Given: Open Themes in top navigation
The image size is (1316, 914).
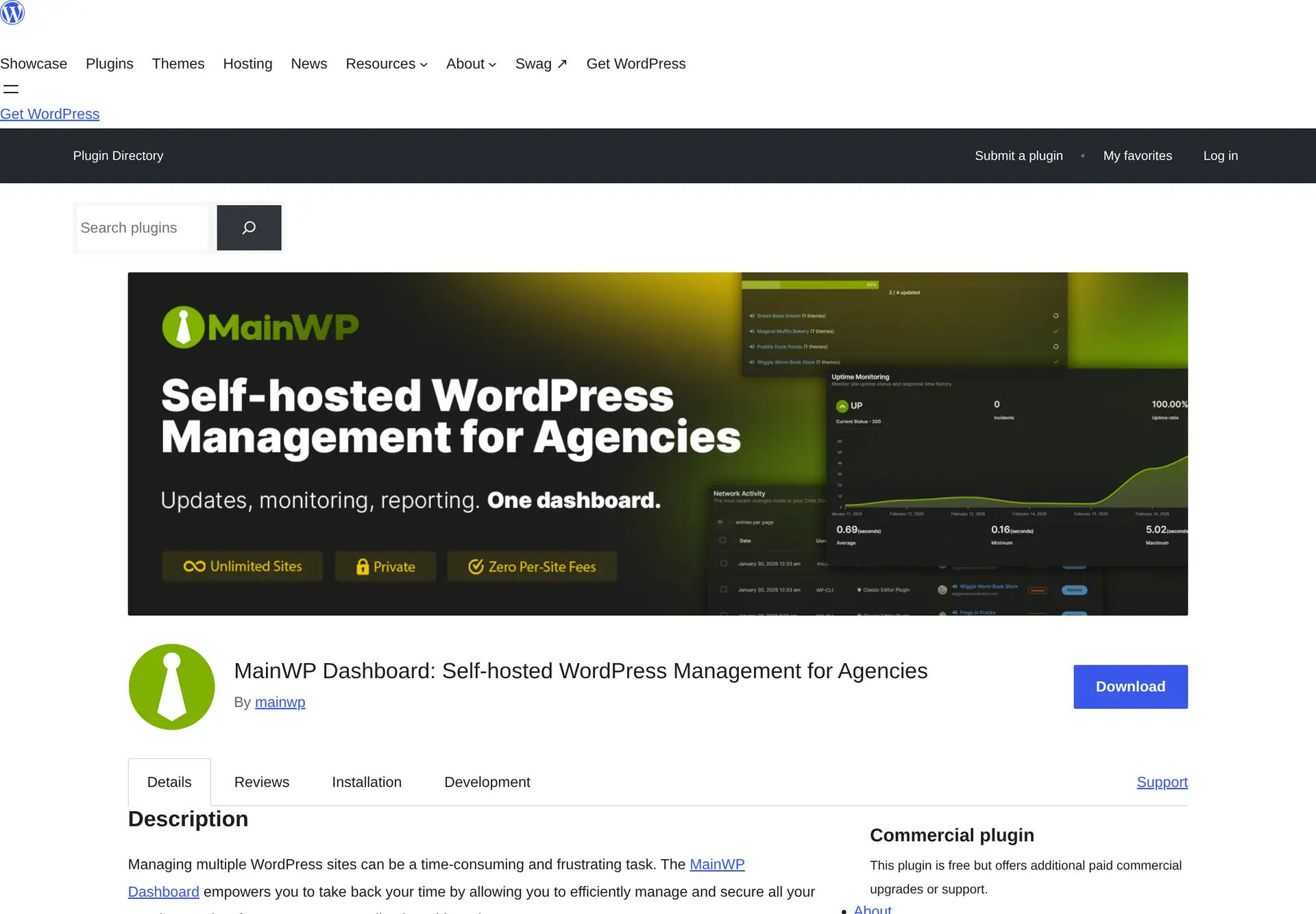Looking at the screenshot, I should tap(178, 64).
